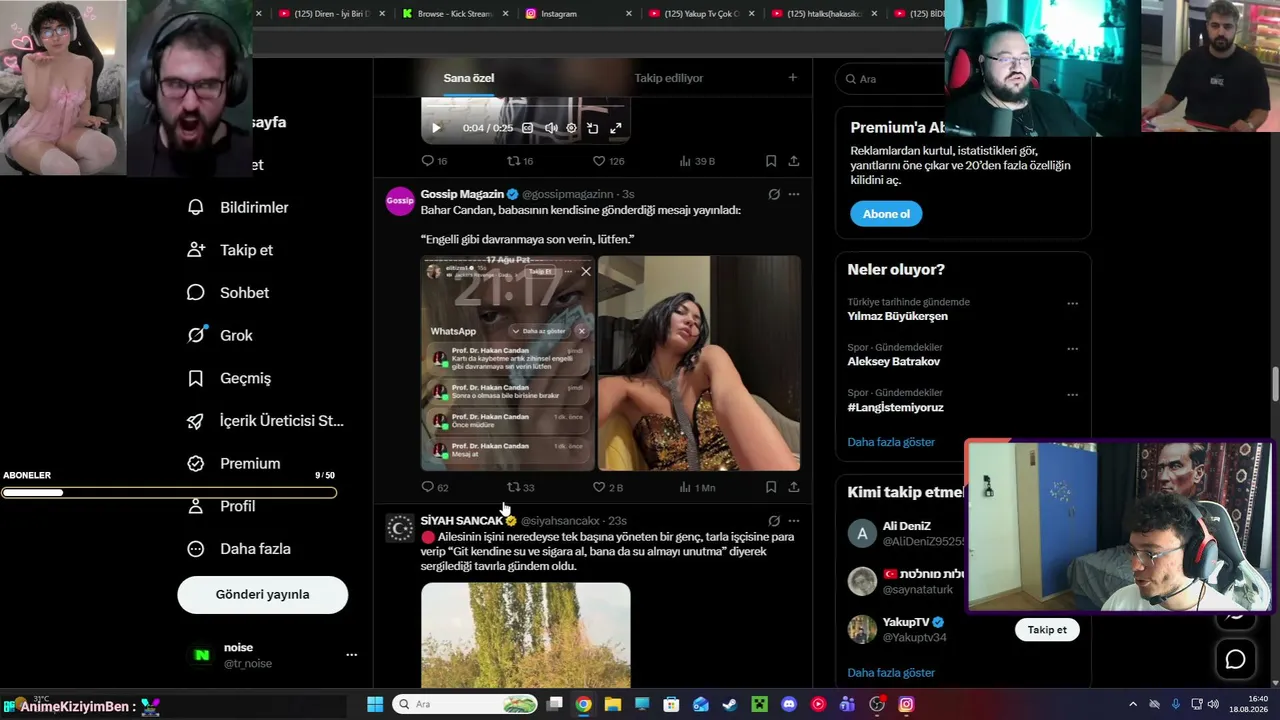
Task: Open Gossip Magazin post's more options menu
Action: click(x=794, y=194)
